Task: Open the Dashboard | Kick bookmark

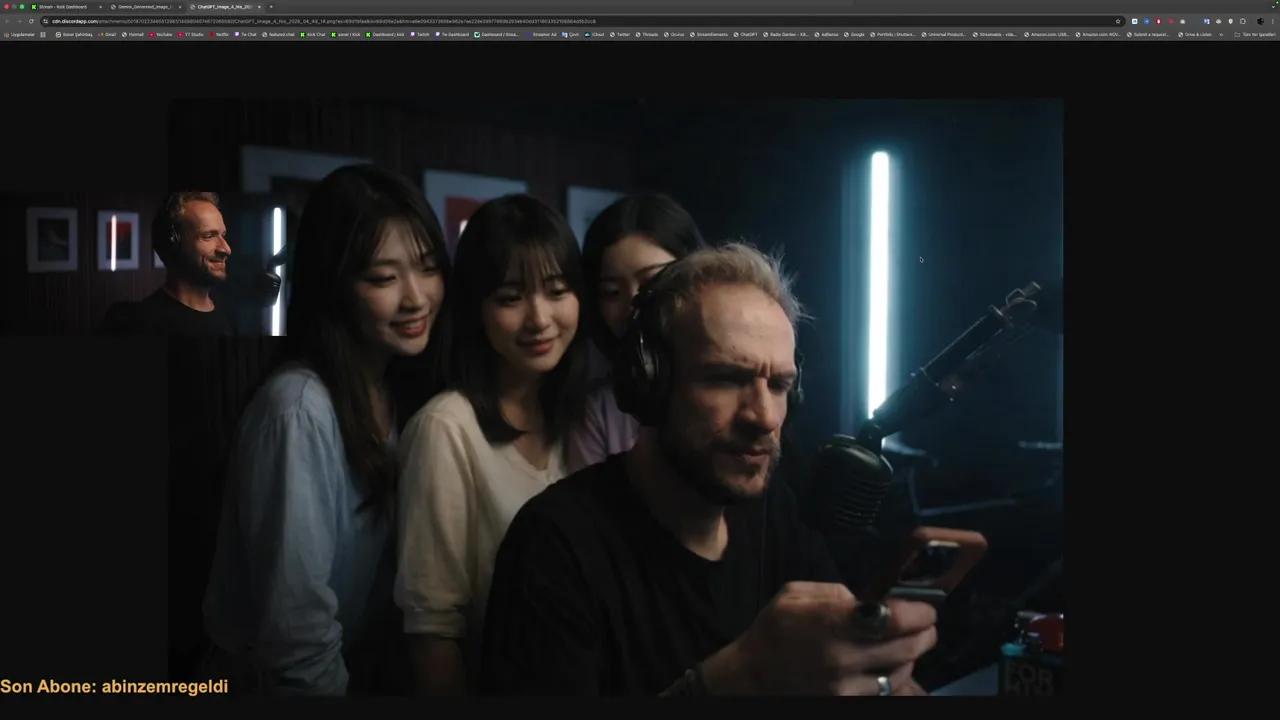Action: (x=385, y=34)
